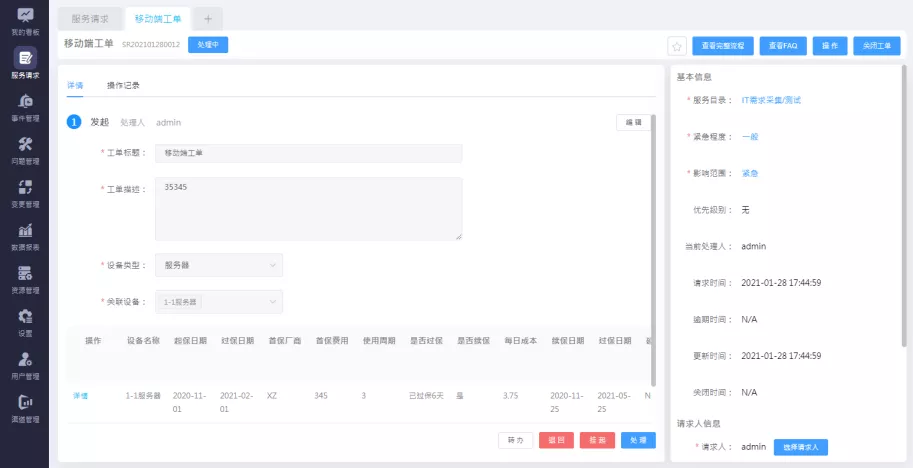This screenshot has height=468, width=913.
Task: Open 数据报表 reports icon
Action: 24,235
